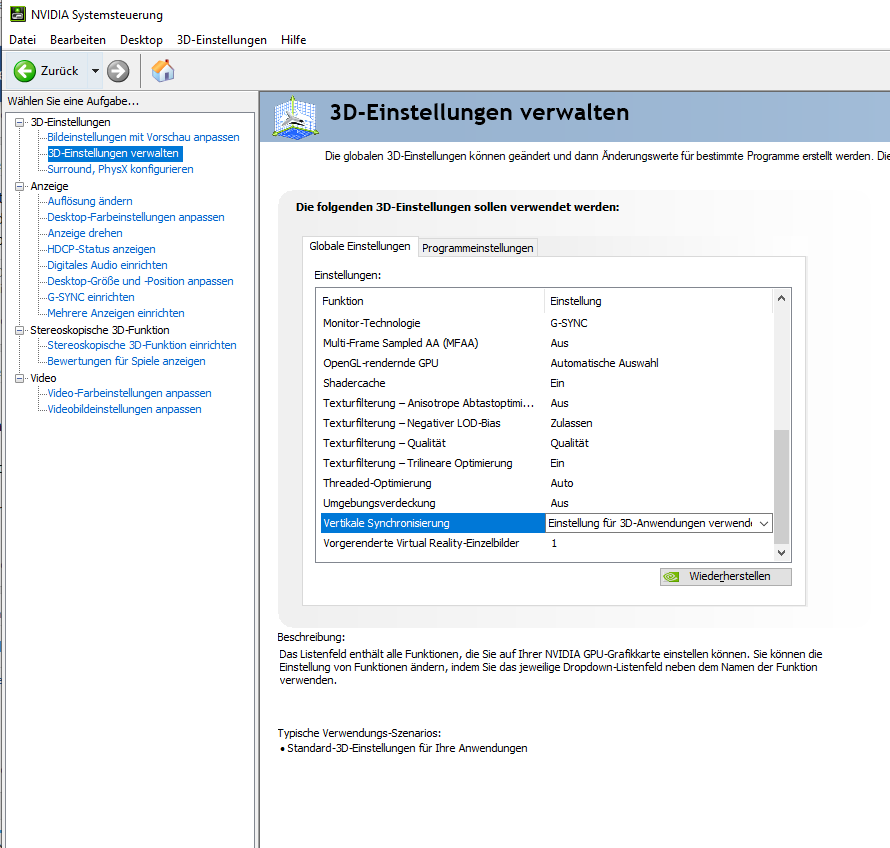This screenshot has width=890, height=848.
Task: Select Texturfilterung – Negativer LOD-Bias row
Action: click(x=545, y=423)
